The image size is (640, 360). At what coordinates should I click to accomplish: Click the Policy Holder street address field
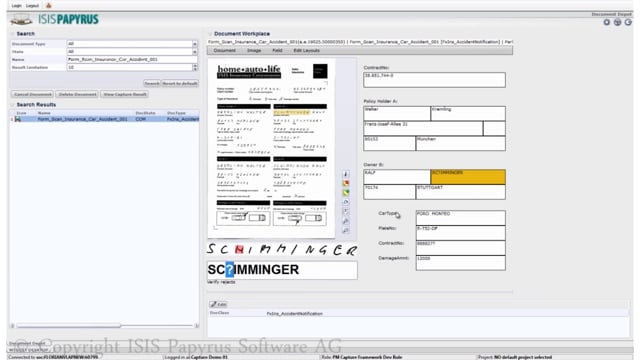(x=423, y=129)
